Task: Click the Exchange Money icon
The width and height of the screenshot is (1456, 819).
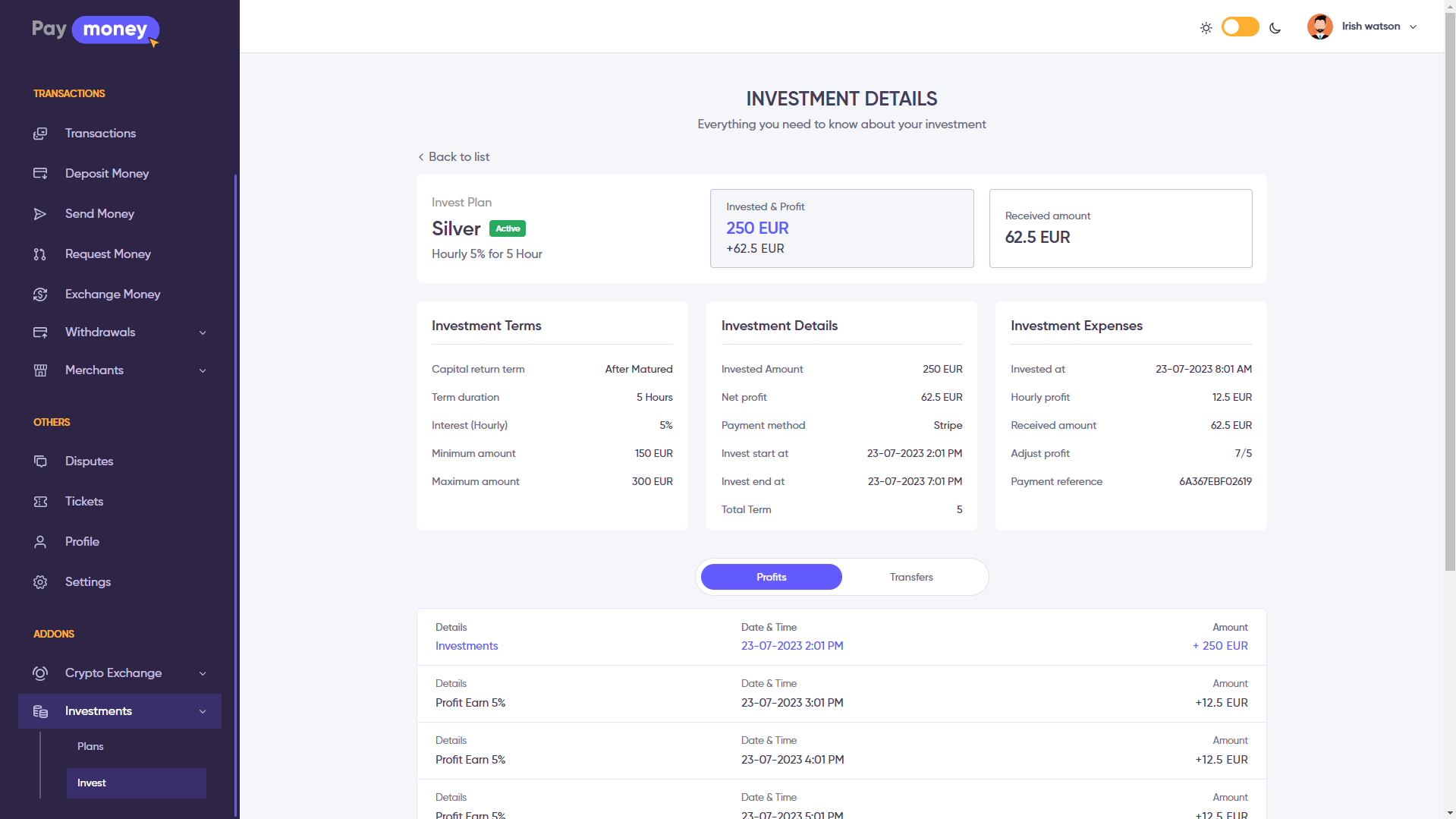Action: click(x=40, y=295)
